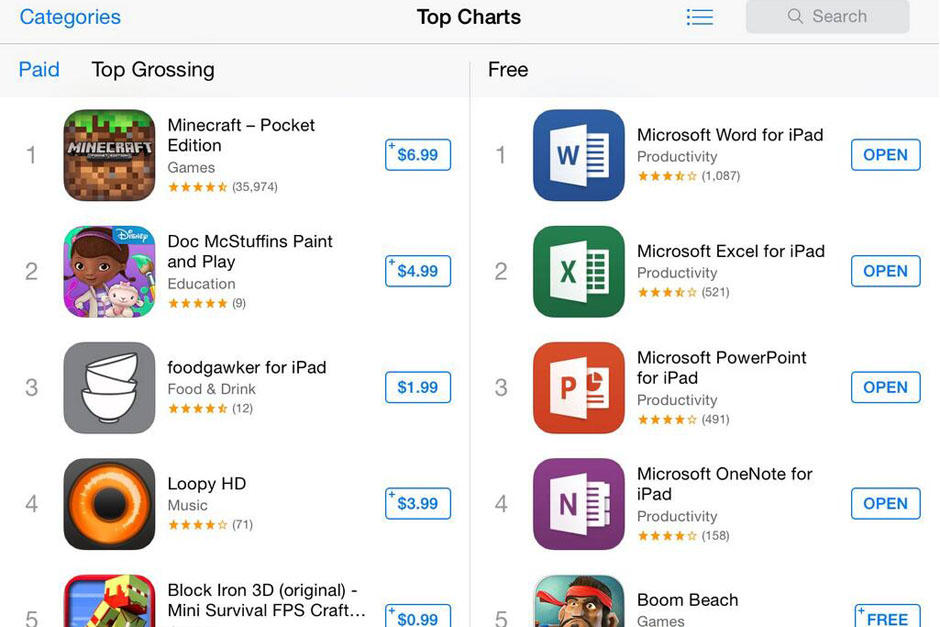The image size is (940, 627).
Task: Switch to the Paid tab
Action: tap(38, 69)
